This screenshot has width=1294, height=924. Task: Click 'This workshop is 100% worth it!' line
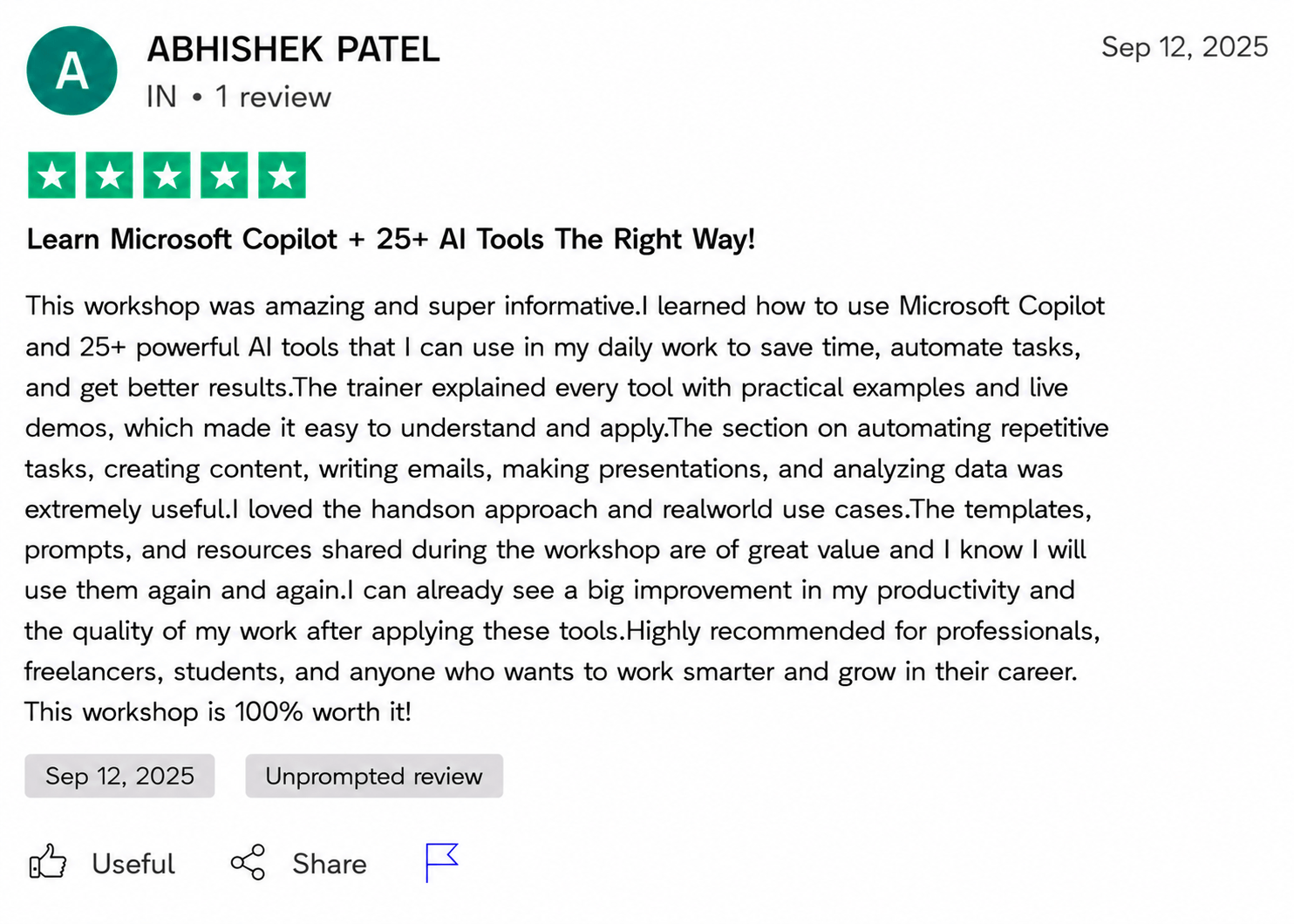tap(218, 712)
